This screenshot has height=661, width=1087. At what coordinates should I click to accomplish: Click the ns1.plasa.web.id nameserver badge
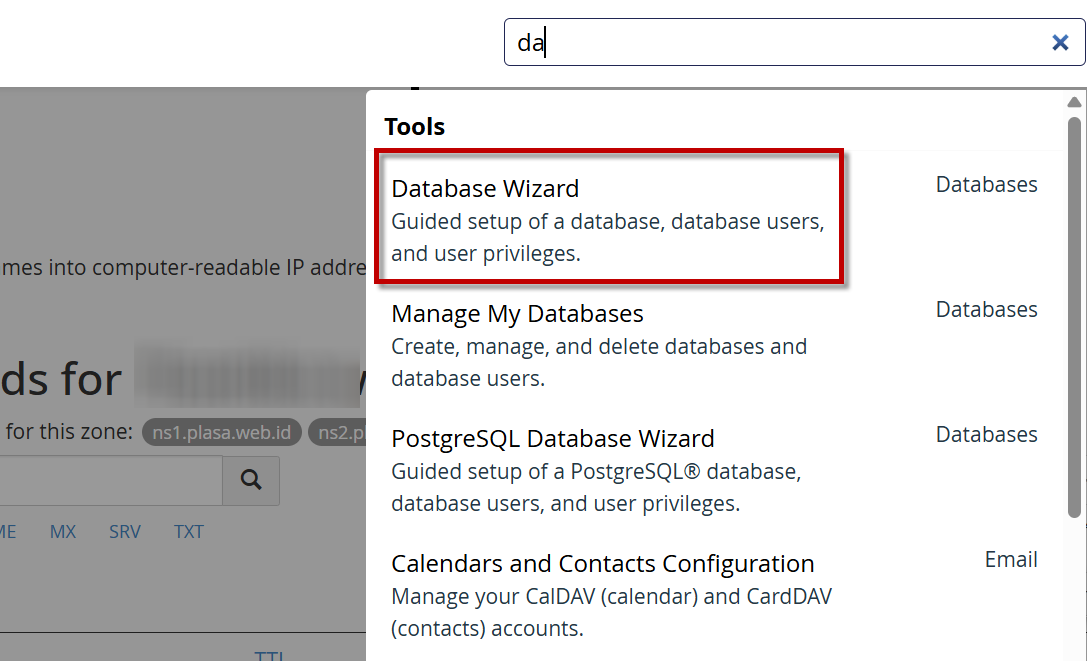(x=221, y=432)
